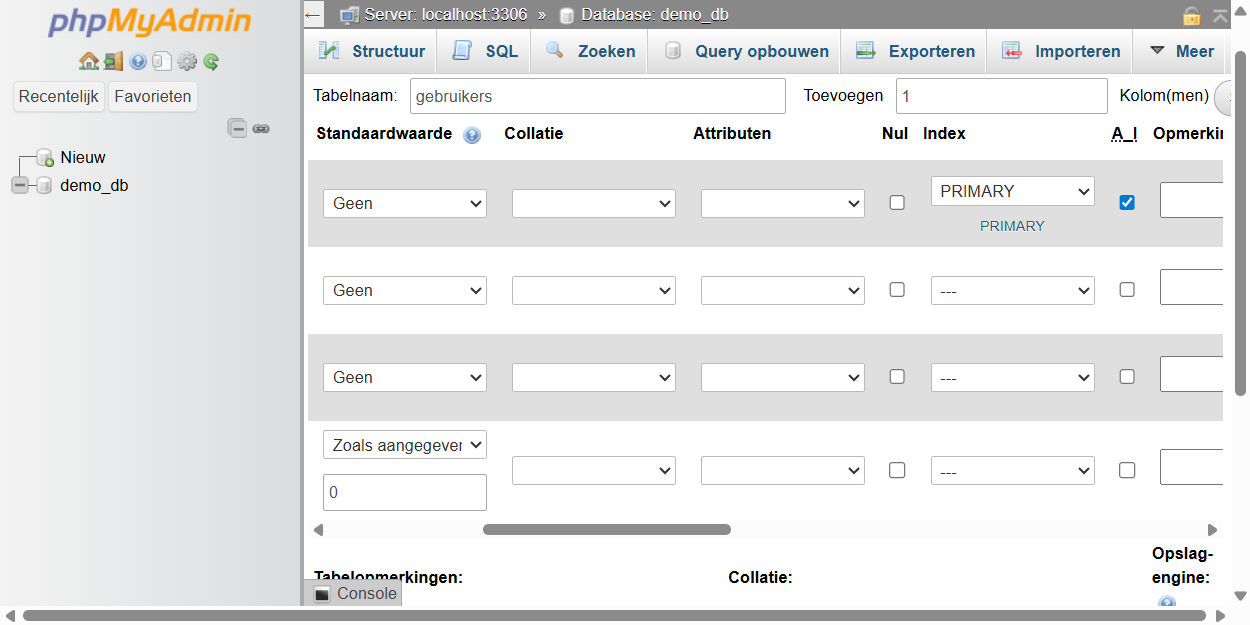Open the Exporteren tab

tap(915, 51)
